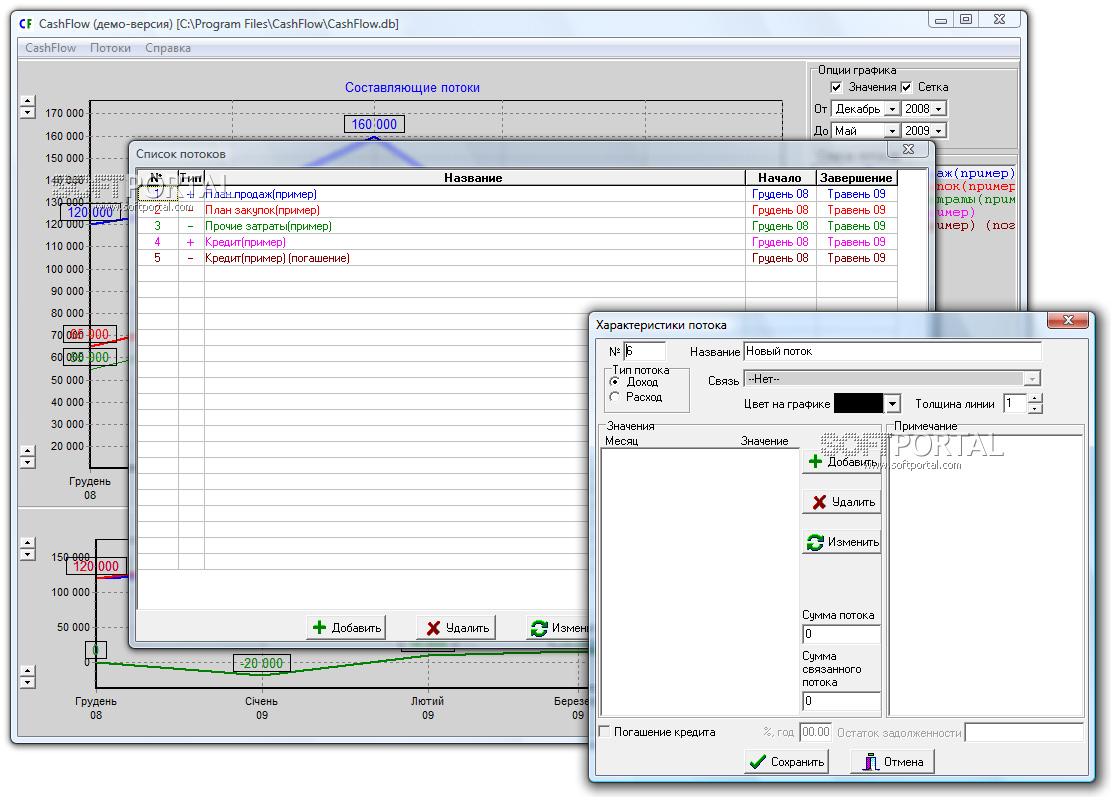Click Удалить in Значения group
This screenshot has height=797, width=1111.
[842, 502]
